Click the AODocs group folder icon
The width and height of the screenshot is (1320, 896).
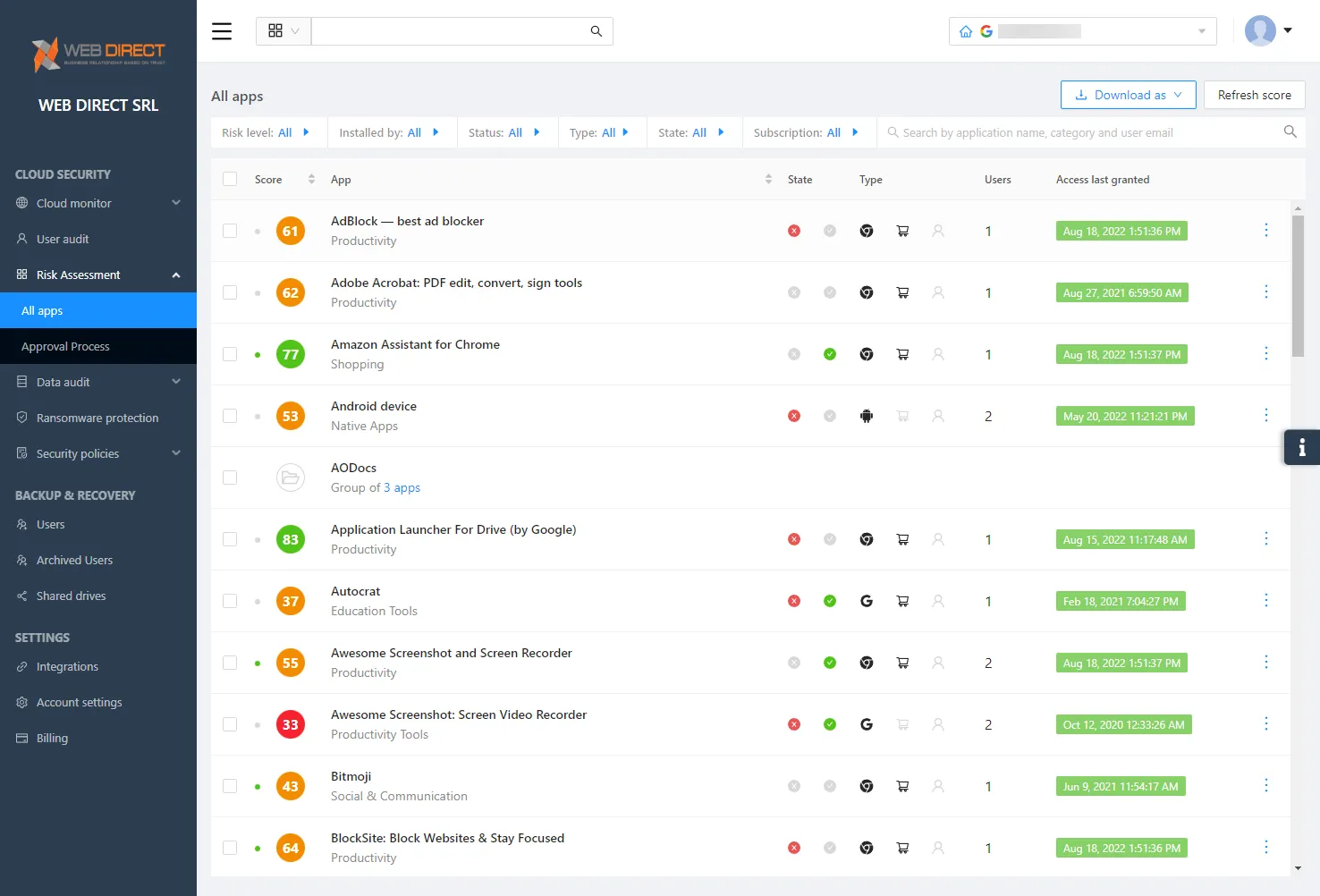(290, 478)
